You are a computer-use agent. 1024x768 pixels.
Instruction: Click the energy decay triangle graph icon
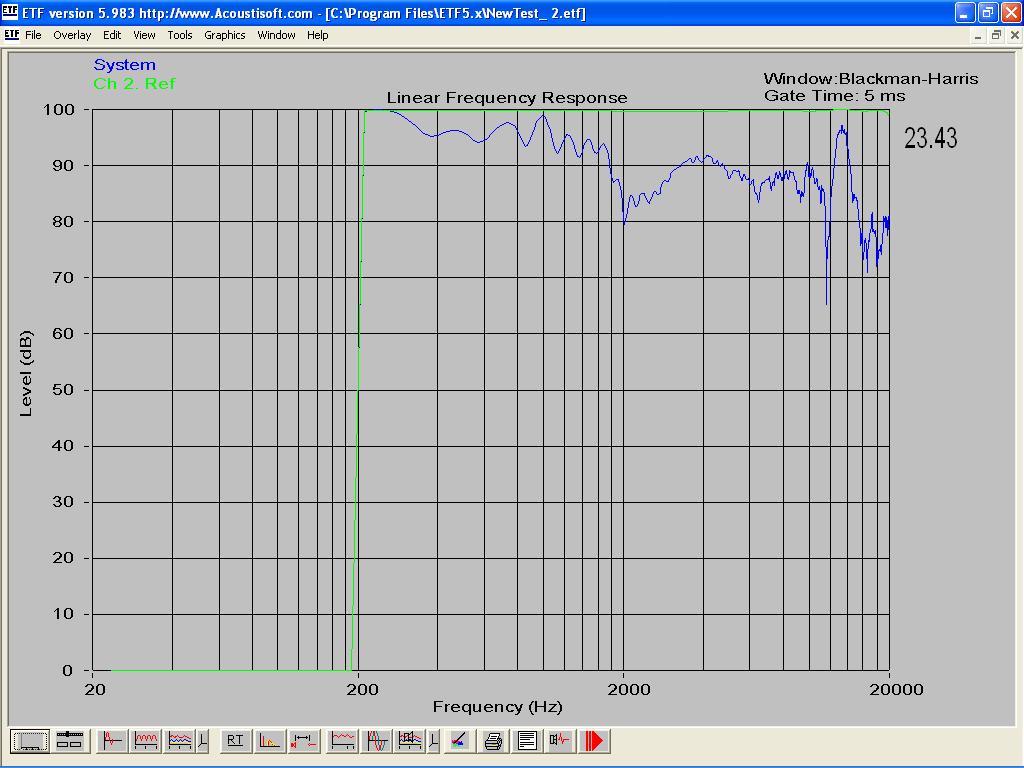click(269, 741)
